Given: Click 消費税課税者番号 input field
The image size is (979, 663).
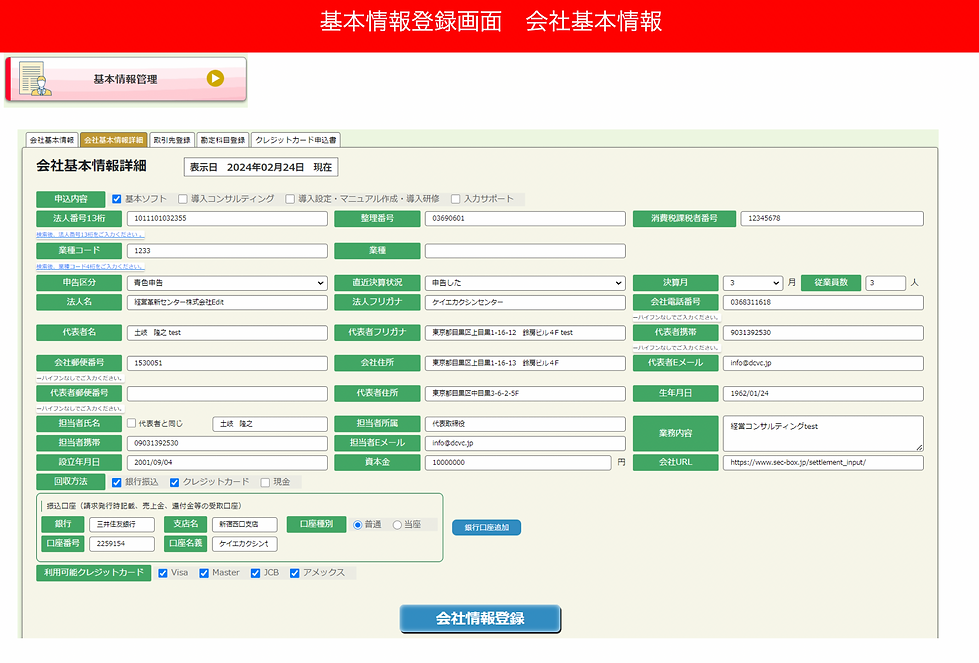Looking at the screenshot, I should tap(832, 219).
